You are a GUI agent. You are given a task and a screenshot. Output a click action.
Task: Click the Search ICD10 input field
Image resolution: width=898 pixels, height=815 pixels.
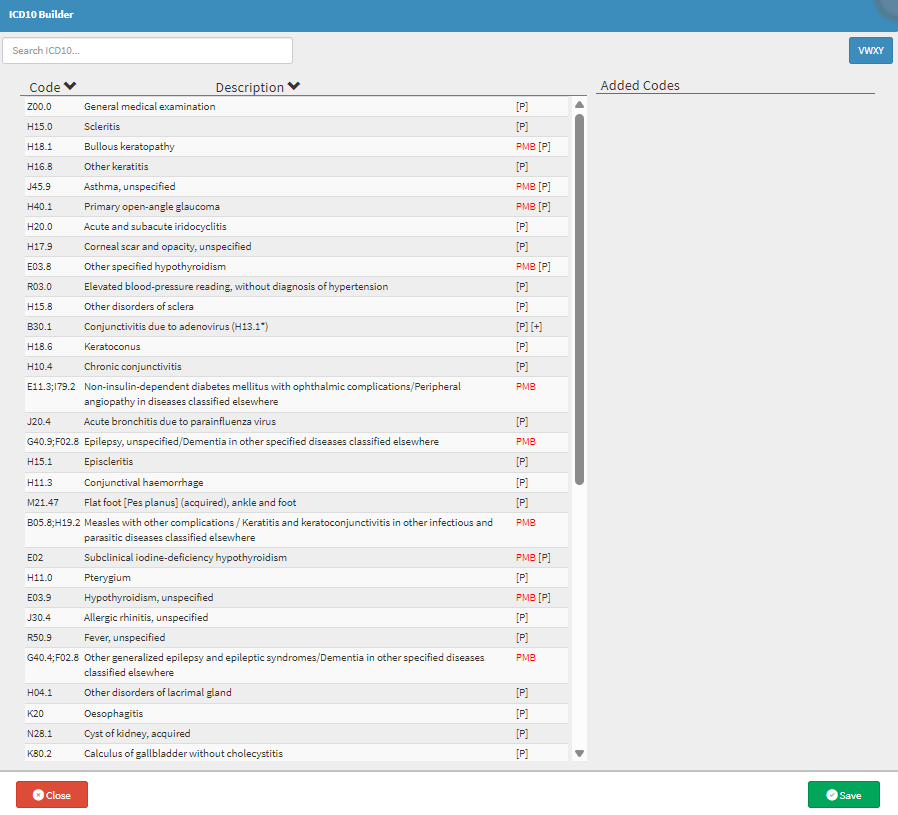[x=148, y=51]
